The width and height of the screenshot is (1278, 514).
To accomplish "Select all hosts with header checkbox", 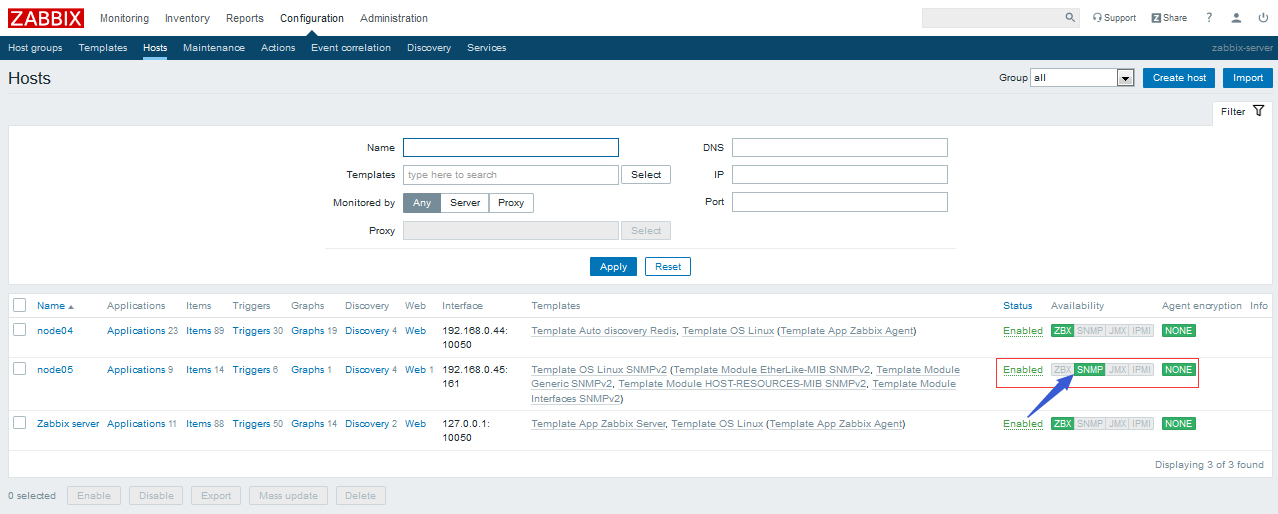I will (20, 305).
